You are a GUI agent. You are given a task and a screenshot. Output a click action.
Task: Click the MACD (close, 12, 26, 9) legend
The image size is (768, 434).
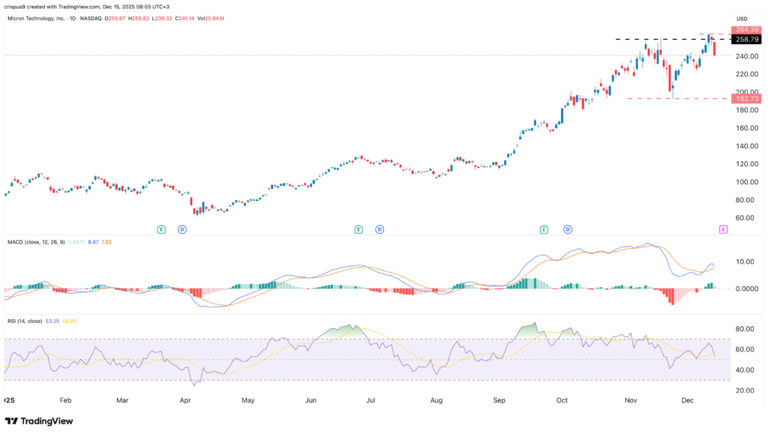tap(36, 242)
